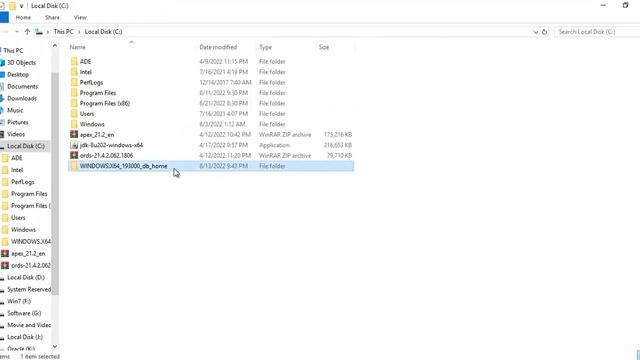Screen dimensions: 640x360
Task: Select ords-21.4.2.062.1806 archive icon
Action: pyautogui.click(x=74, y=156)
